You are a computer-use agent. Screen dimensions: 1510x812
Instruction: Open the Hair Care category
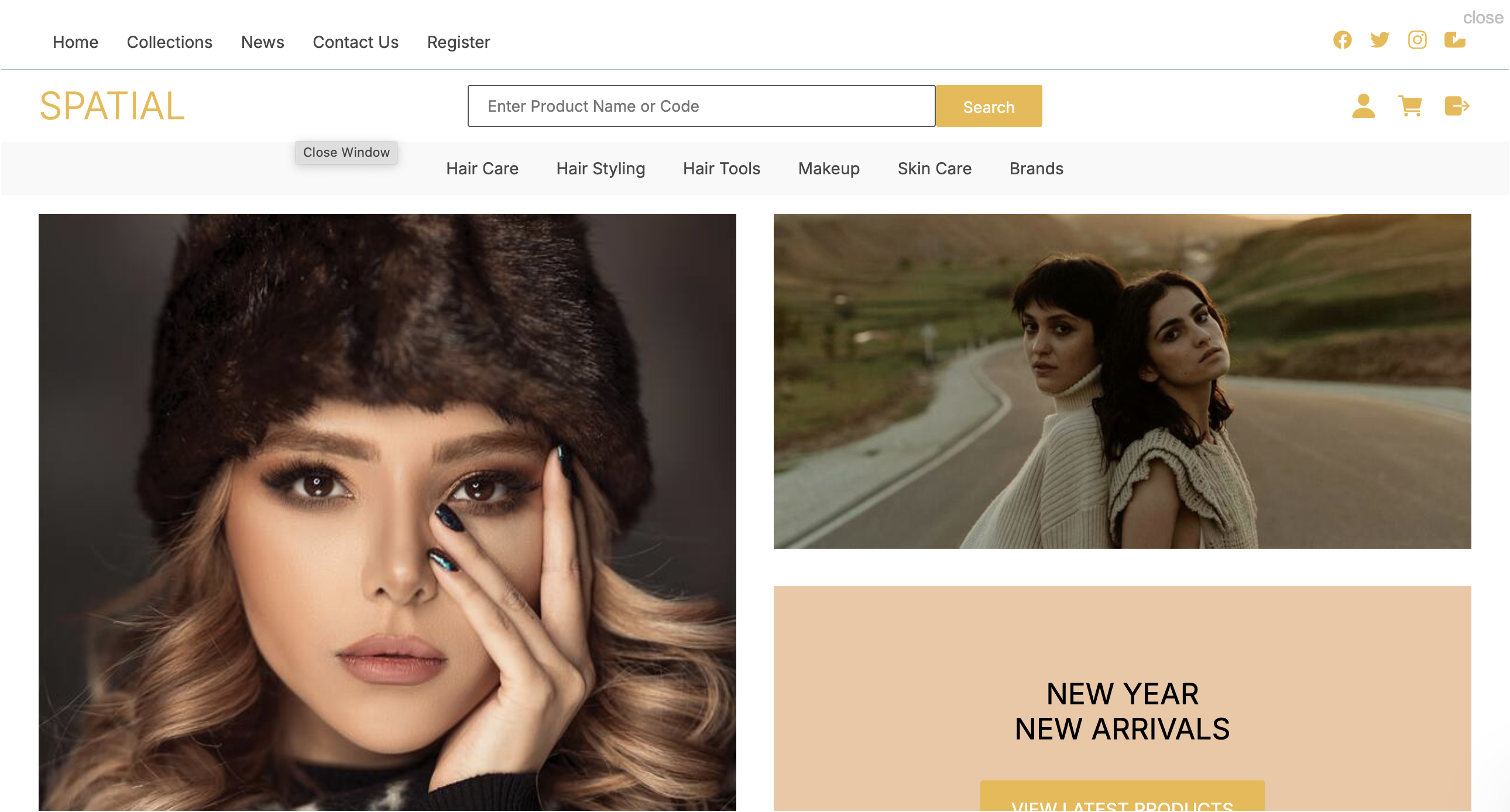pos(482,168)
